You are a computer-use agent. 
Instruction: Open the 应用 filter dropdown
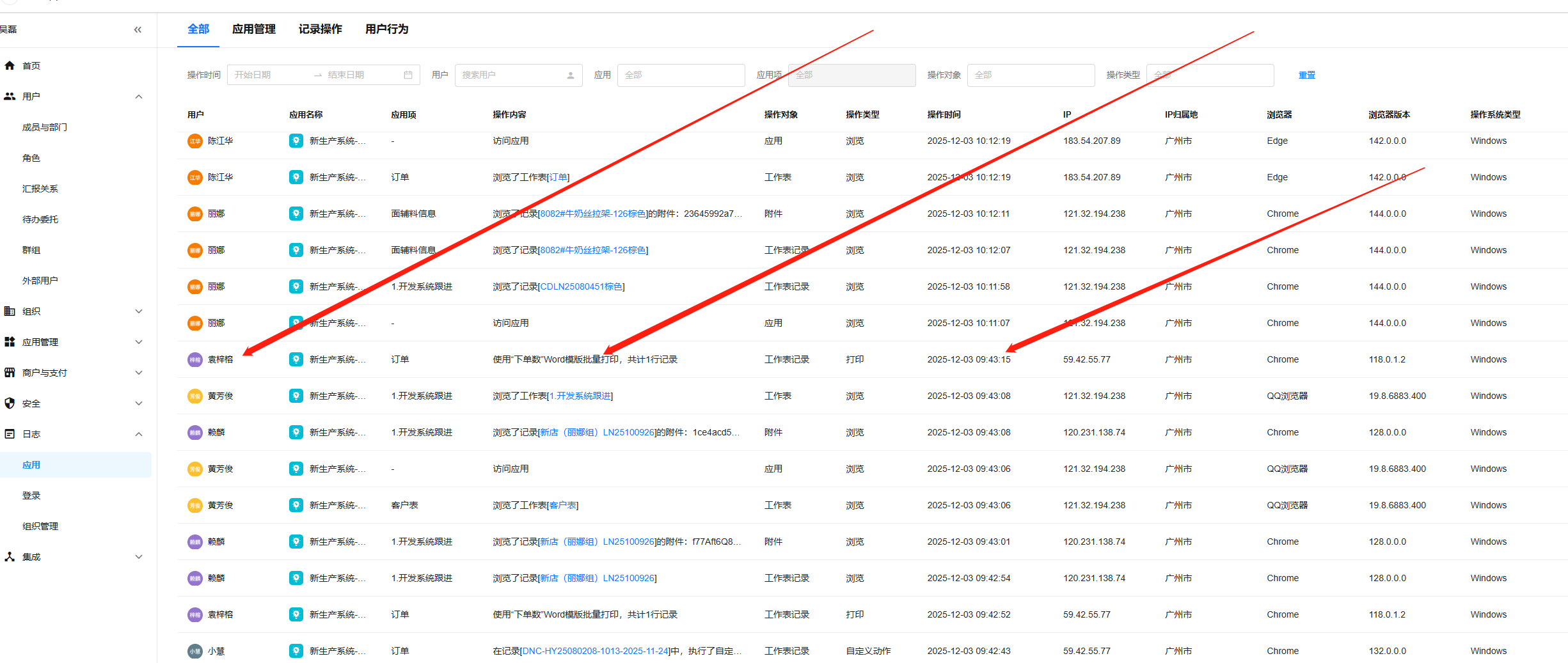[681, 75]
